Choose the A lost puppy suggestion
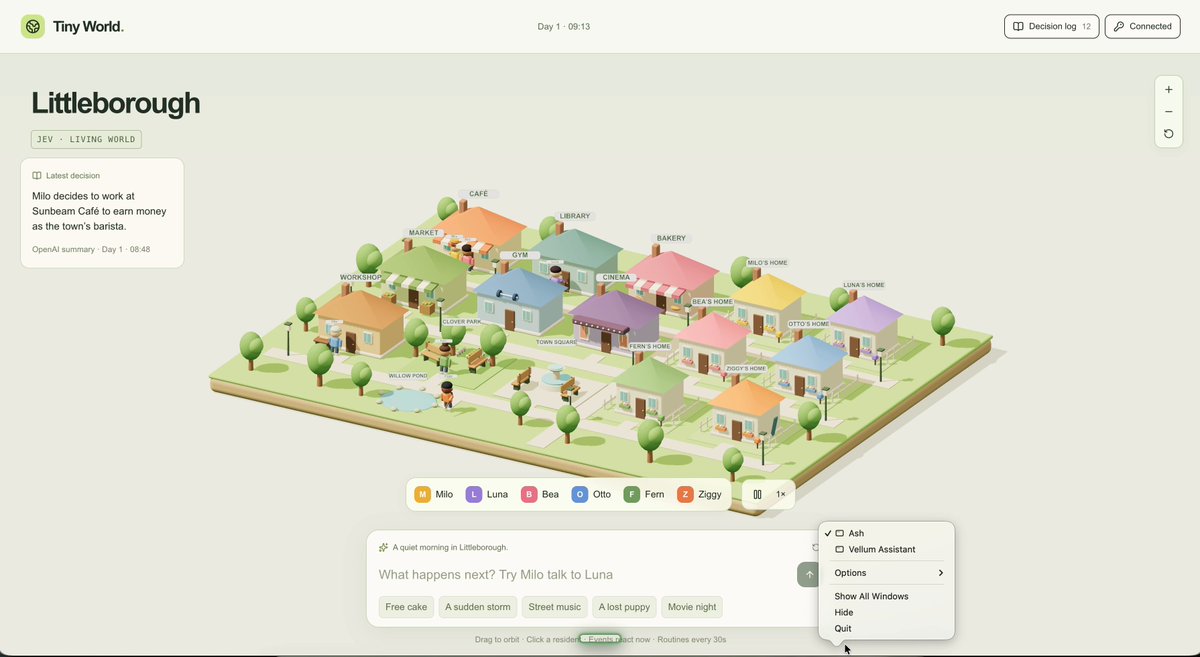Screen dimensions: 1200x657 pyautogui.click(x=625, y=607)
